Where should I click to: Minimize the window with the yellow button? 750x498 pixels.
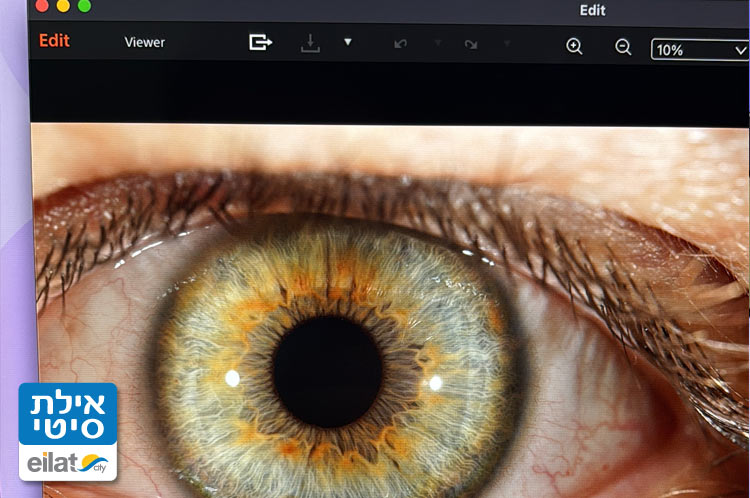point(63,6)
